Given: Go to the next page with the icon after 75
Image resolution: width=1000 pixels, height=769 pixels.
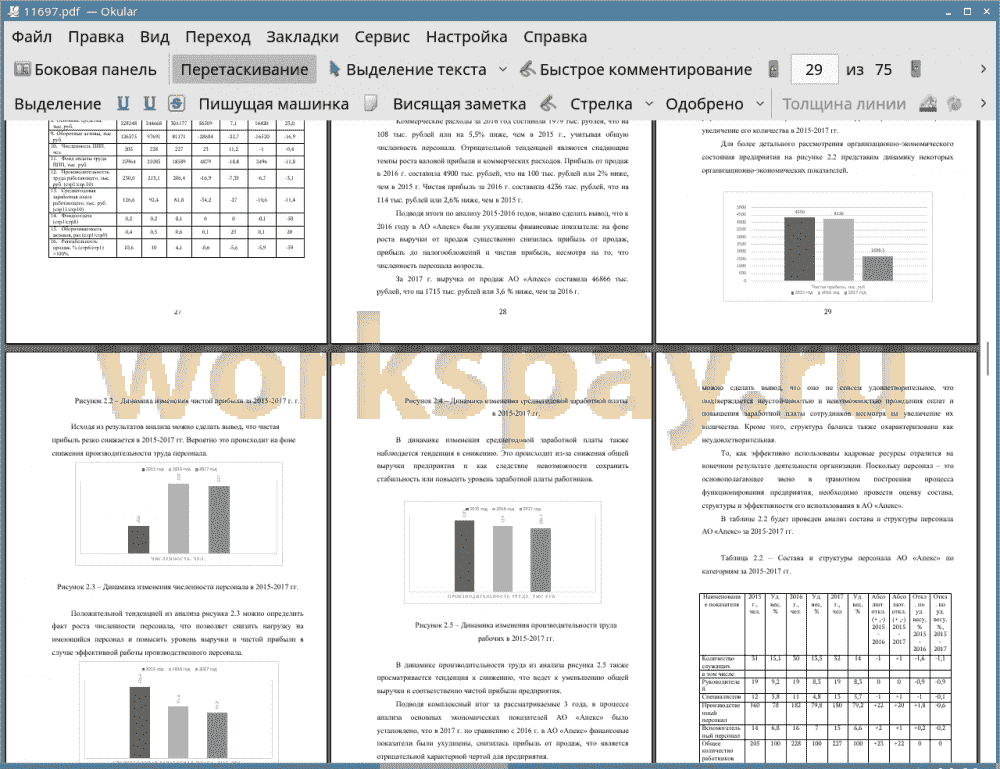Looking at the screenshot, I should (916, 70).
